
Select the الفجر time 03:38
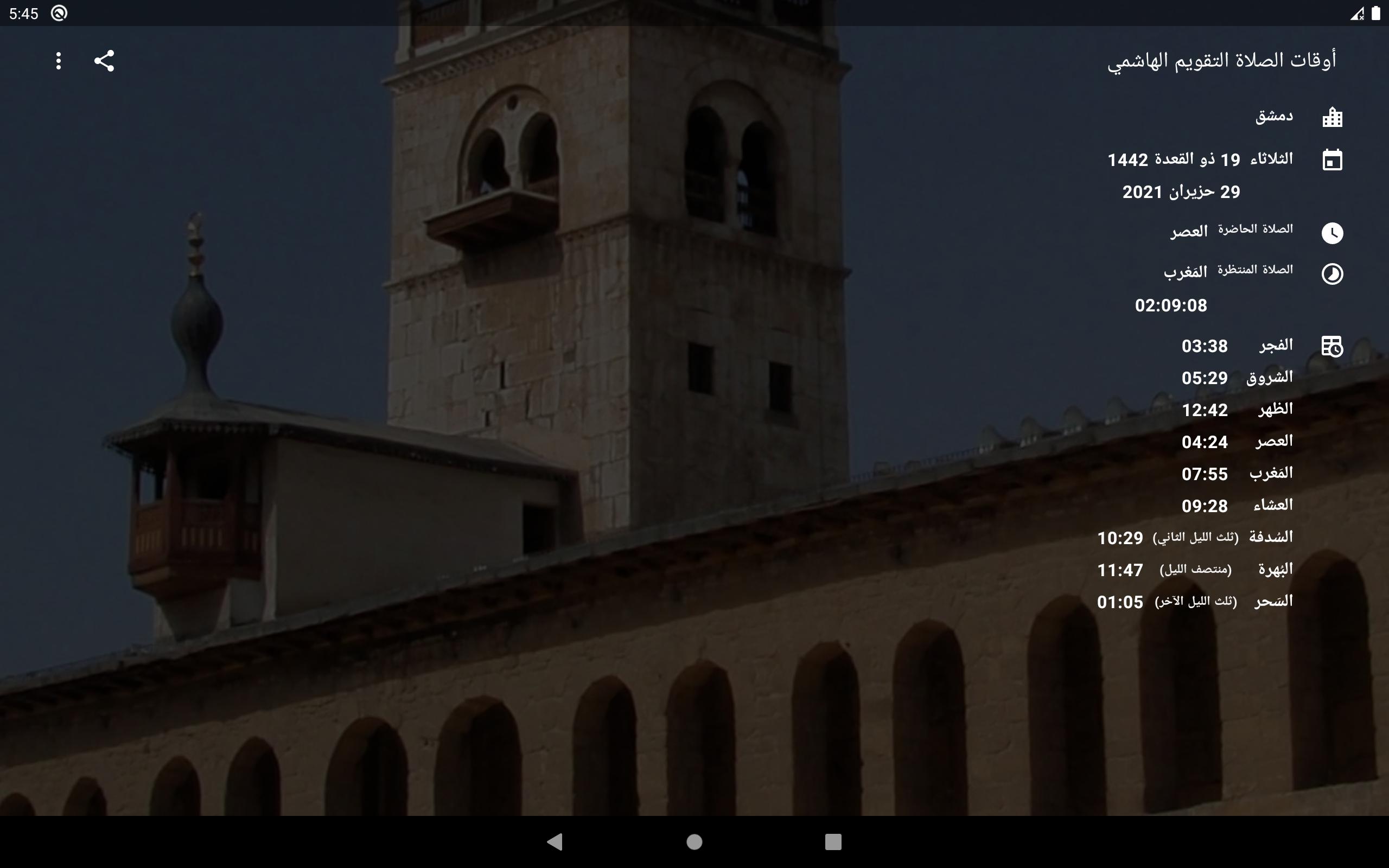tap(1204, 346)
